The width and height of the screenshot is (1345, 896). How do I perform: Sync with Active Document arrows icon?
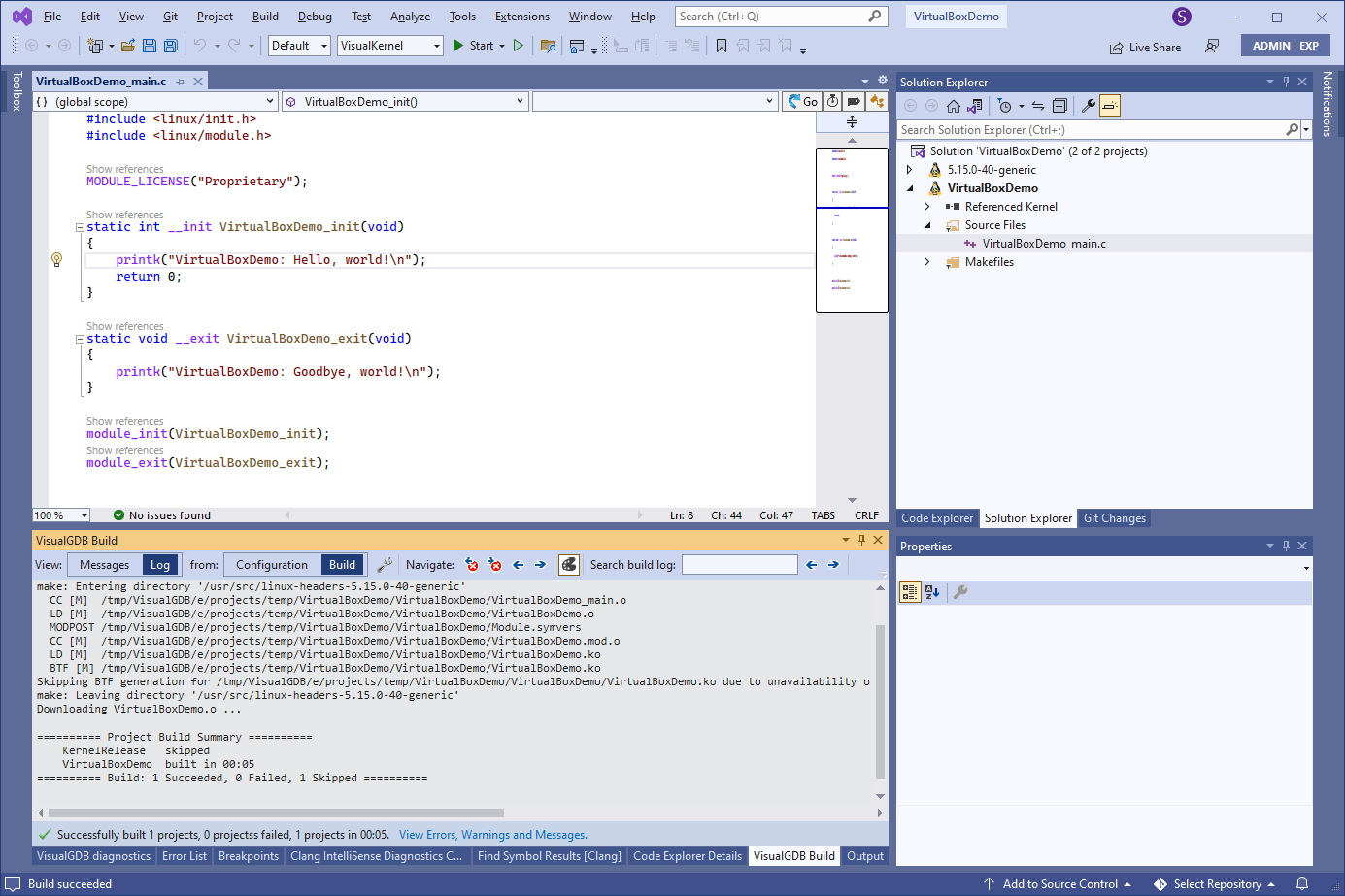(x=1038, y=106)
